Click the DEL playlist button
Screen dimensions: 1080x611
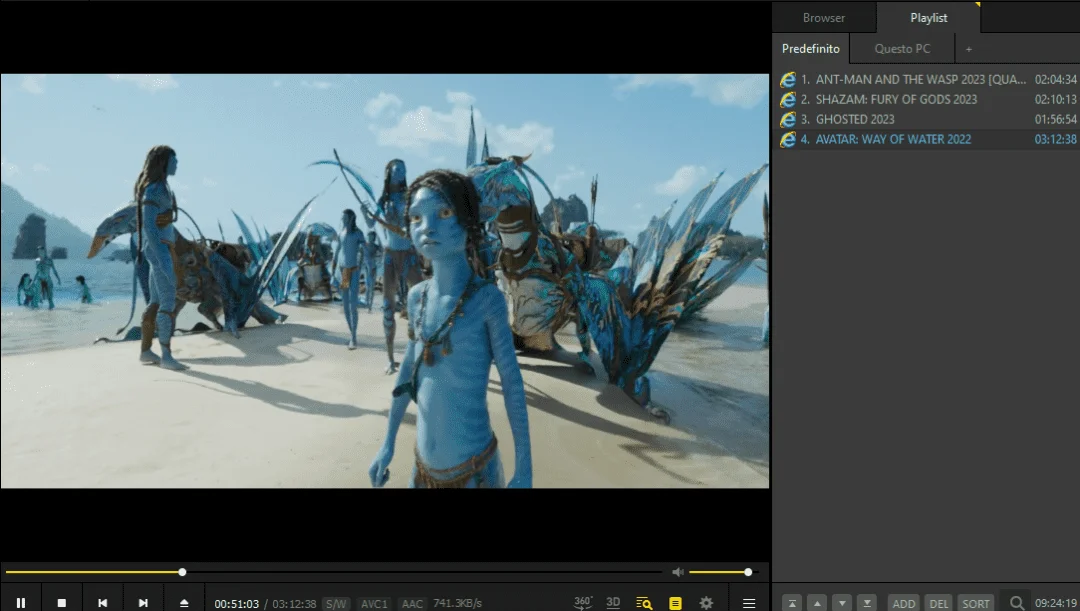[939, 603]
